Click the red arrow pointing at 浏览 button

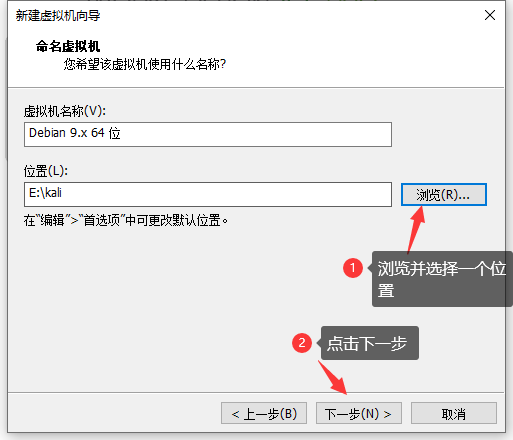[x=416, y=229]
